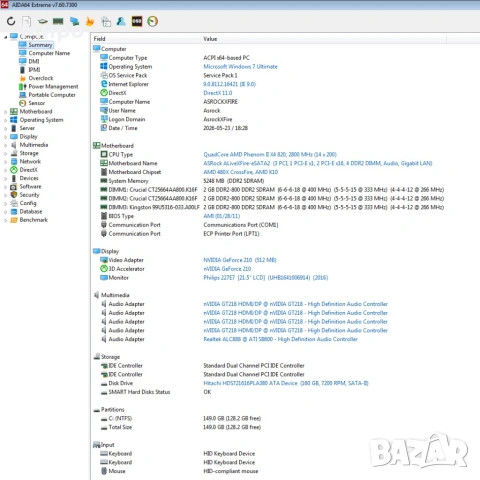
Task: Open the Microsoft Windows 7 Ultimate link
Action: click(240, 67)
